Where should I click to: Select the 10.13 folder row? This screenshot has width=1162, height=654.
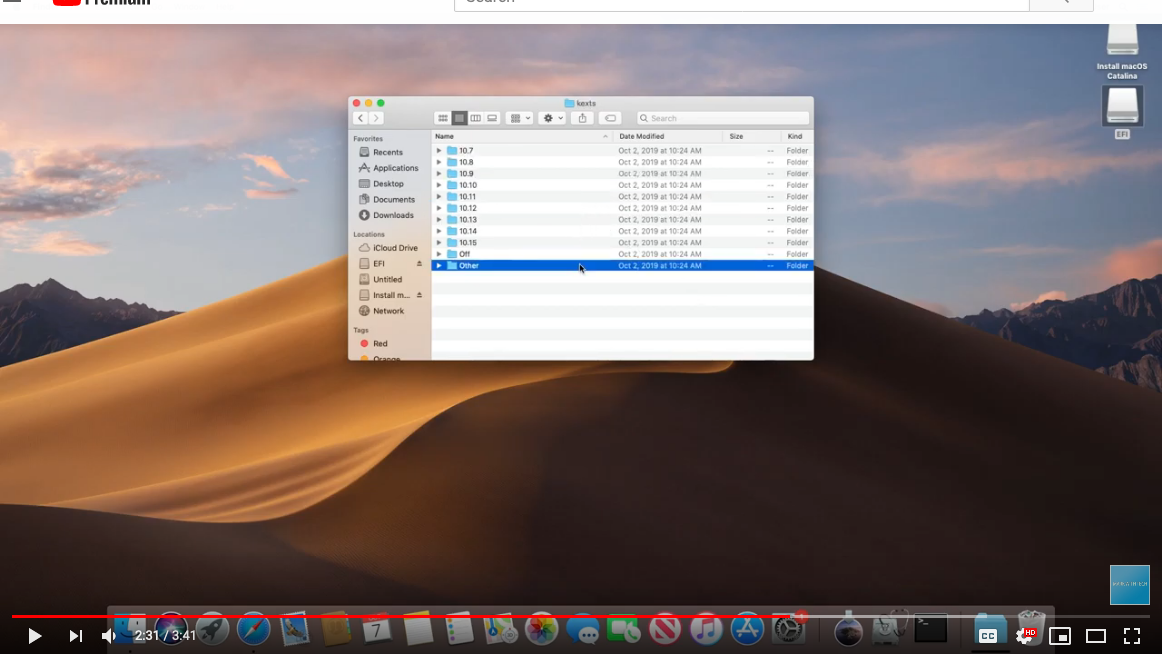[x=622, y=219]
